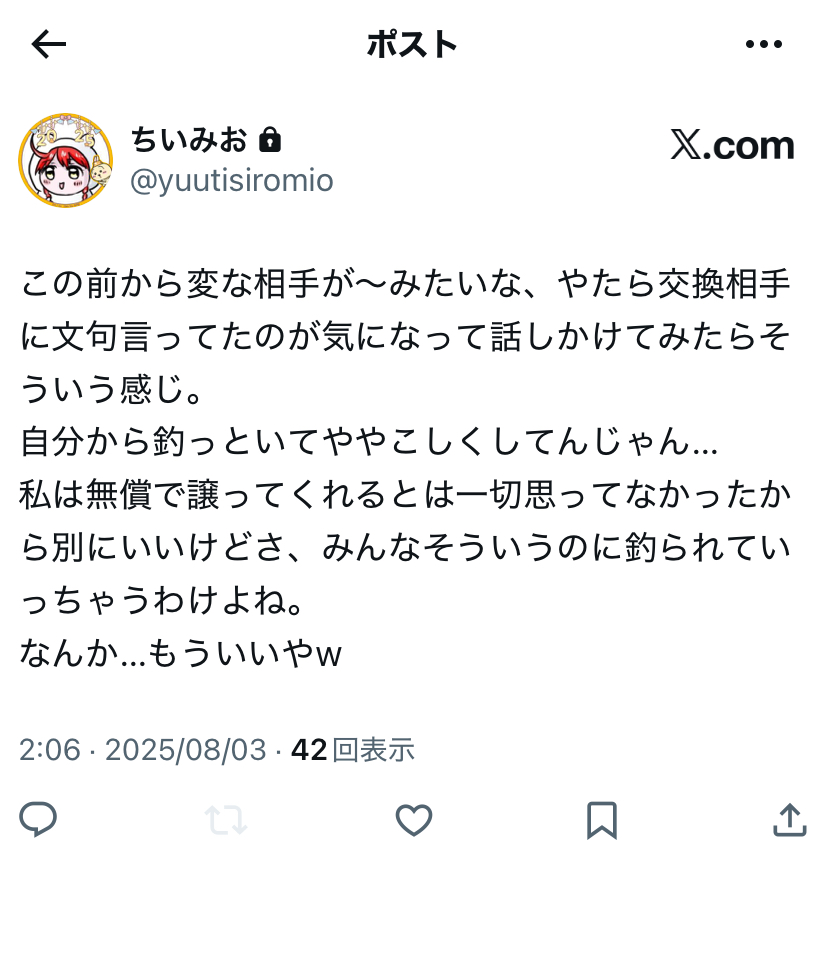The image size is (828, 968).
Task: Open the share upload icon
Action: tap(790, 820)
